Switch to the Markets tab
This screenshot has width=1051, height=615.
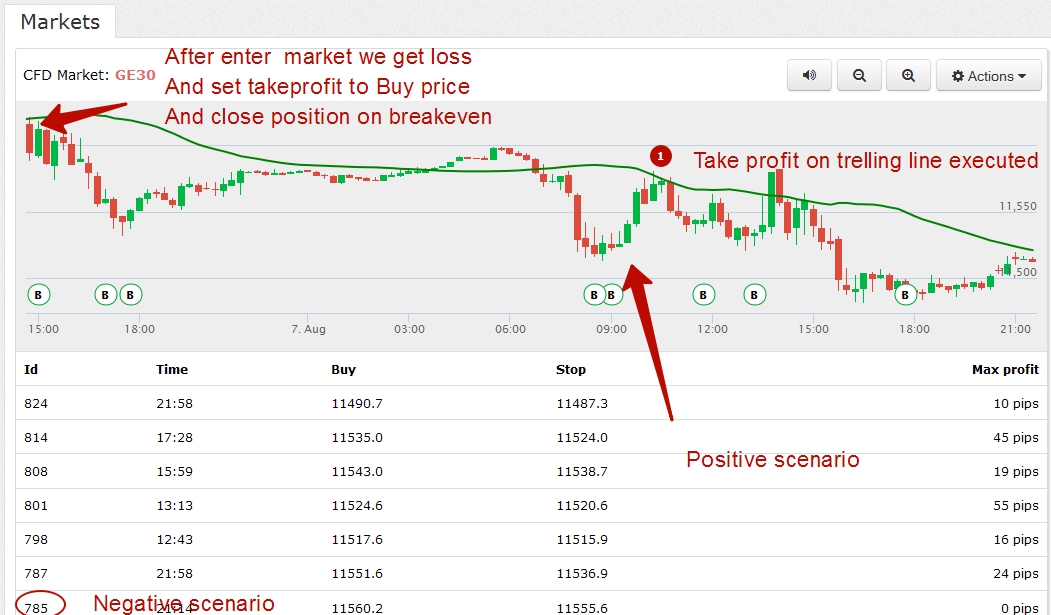pyautogui.click(x=60, y=21)
